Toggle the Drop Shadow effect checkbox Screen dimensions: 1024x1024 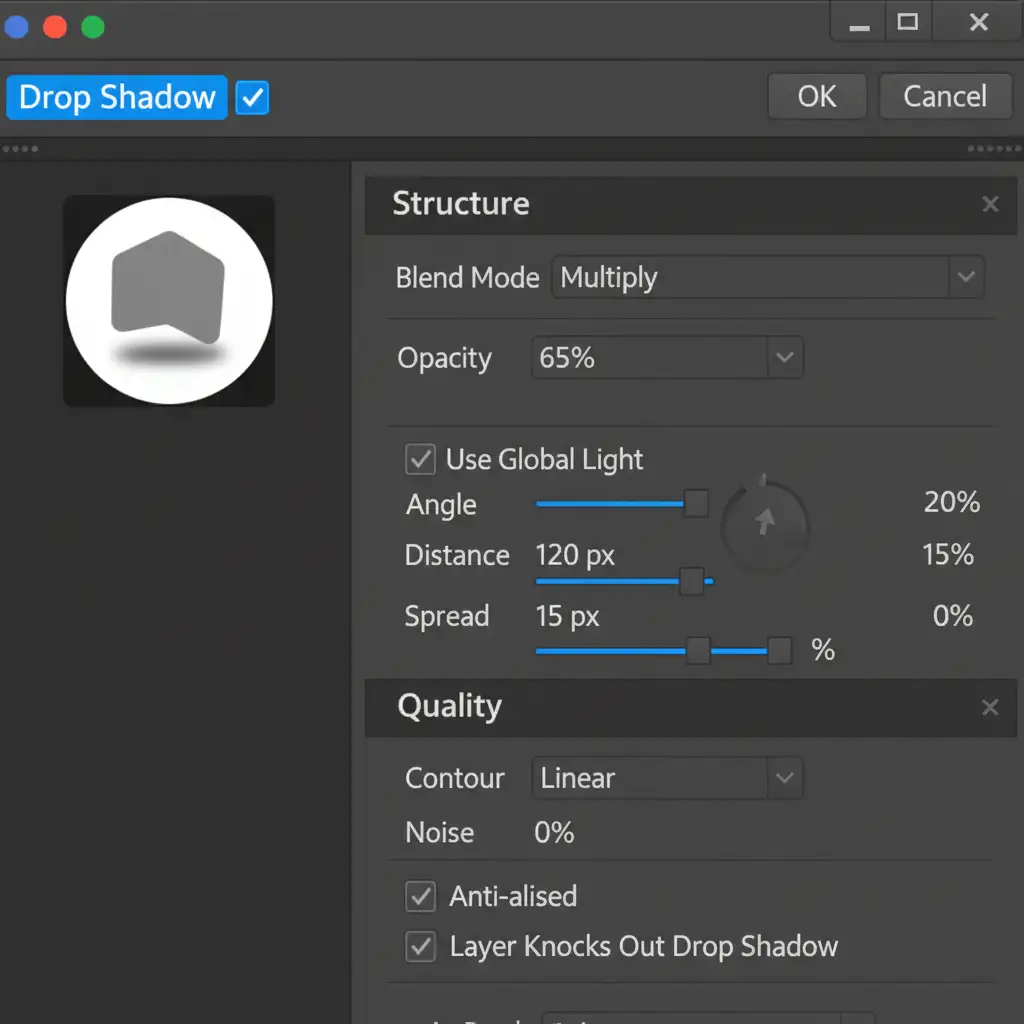tap(252, 98)
